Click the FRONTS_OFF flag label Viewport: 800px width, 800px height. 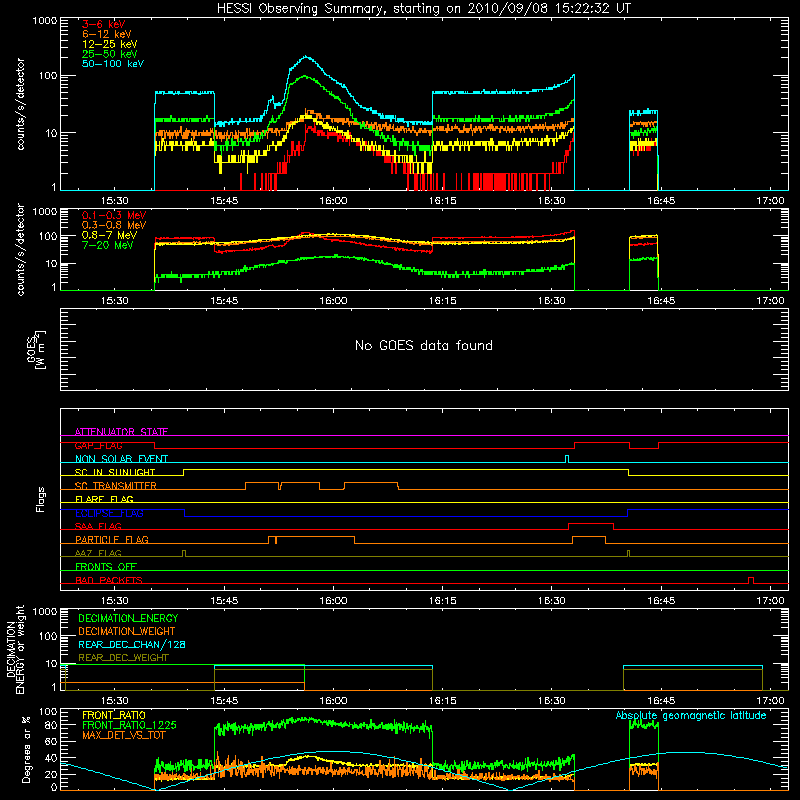point(106,566)
